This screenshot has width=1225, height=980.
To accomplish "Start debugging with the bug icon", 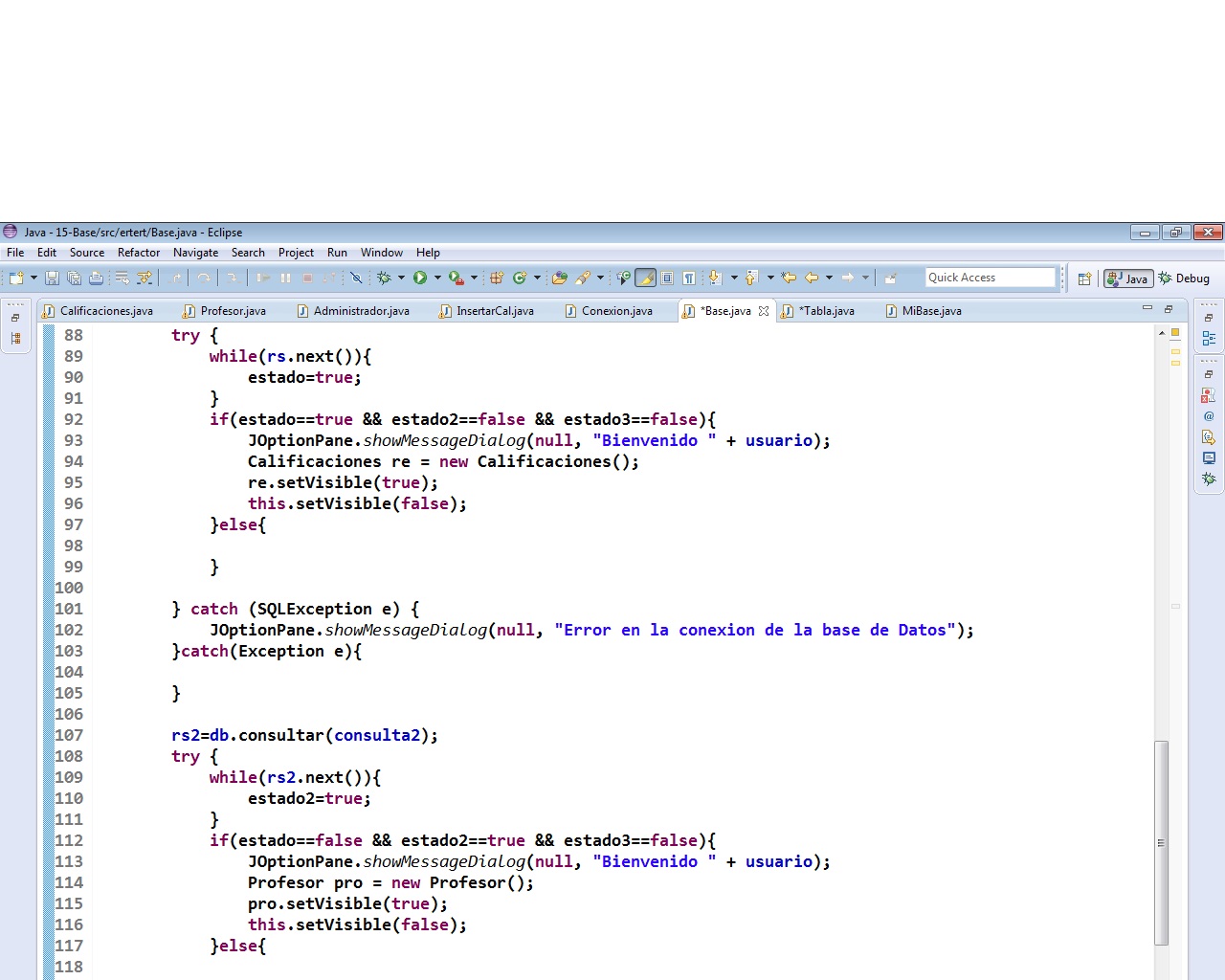I will pyautogui.click(x=384, y=278).
